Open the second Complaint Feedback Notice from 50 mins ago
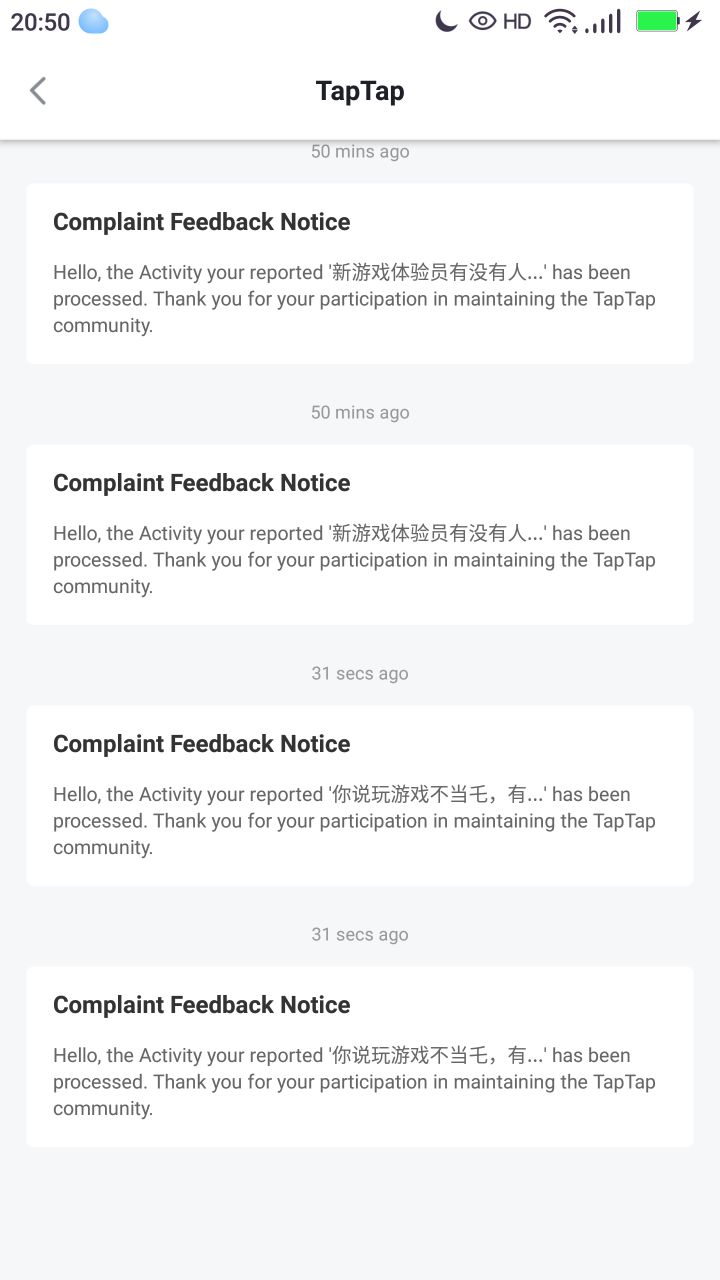Viewport: 720px width, 1280px height. click(x=360, y=534)
